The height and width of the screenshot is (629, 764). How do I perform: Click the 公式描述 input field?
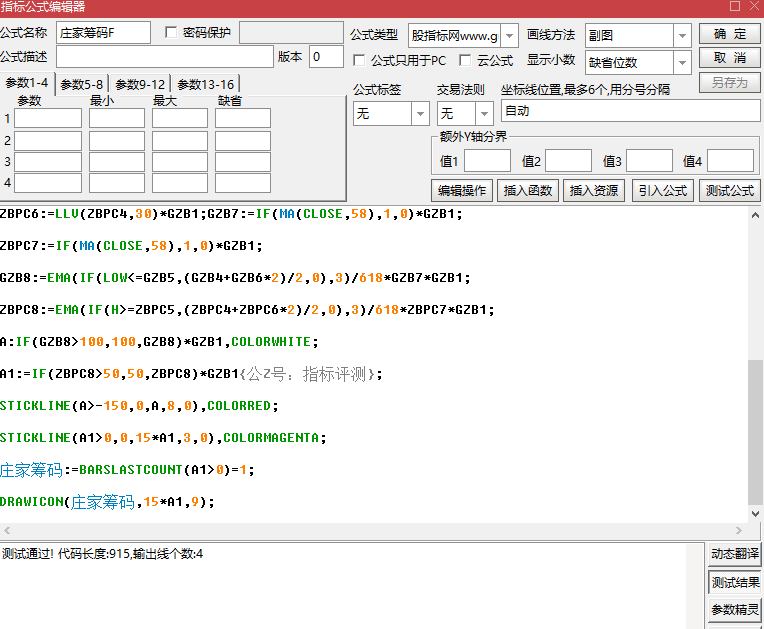pos(165,57)
